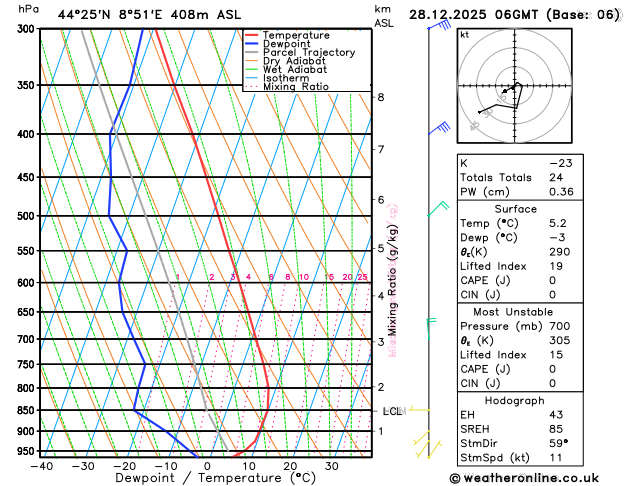
Task: Click the km ASL axis heading
Action: tap(384, 16)
